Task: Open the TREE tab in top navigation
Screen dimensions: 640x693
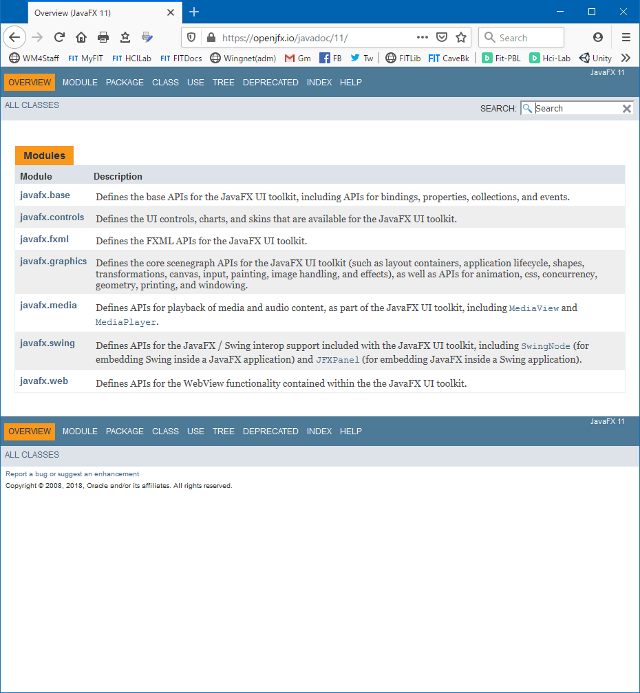Action: point(223,82)
